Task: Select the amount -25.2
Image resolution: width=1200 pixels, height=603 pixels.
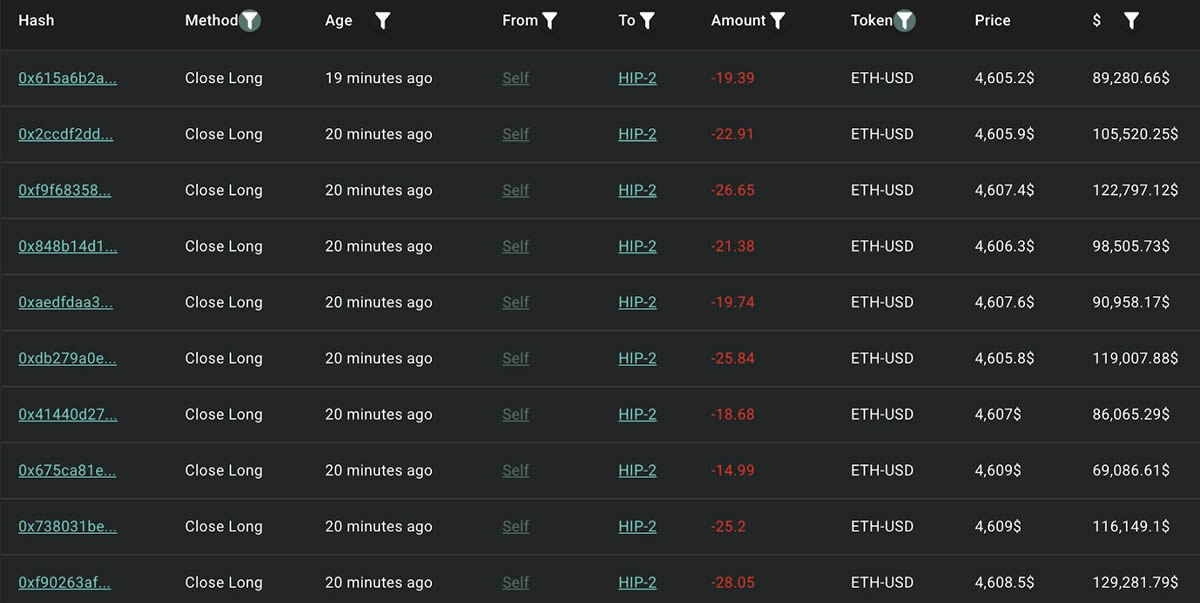Action: point(728,526)
